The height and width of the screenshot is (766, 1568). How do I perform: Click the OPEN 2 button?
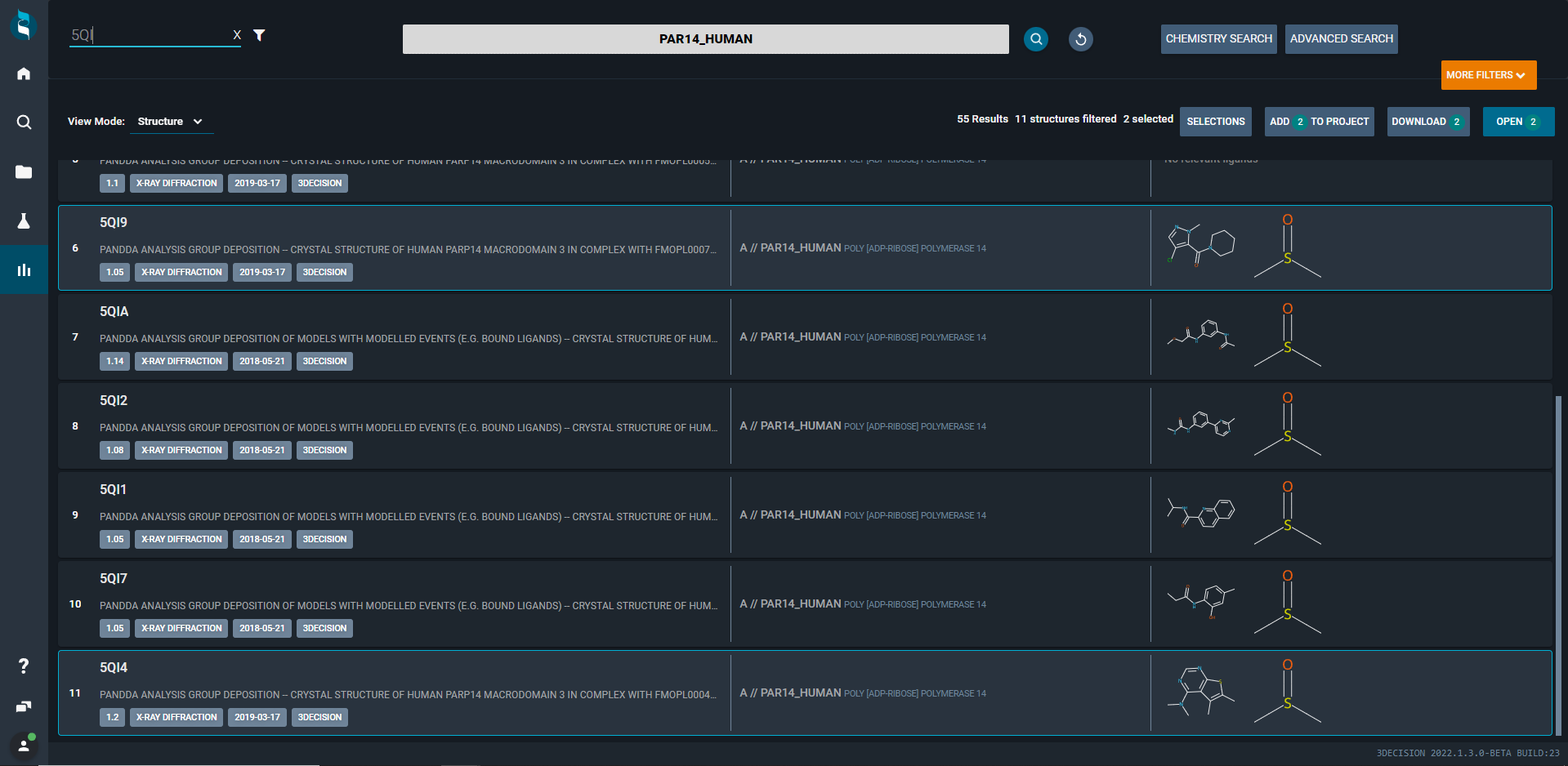(x=1518, y=122)
